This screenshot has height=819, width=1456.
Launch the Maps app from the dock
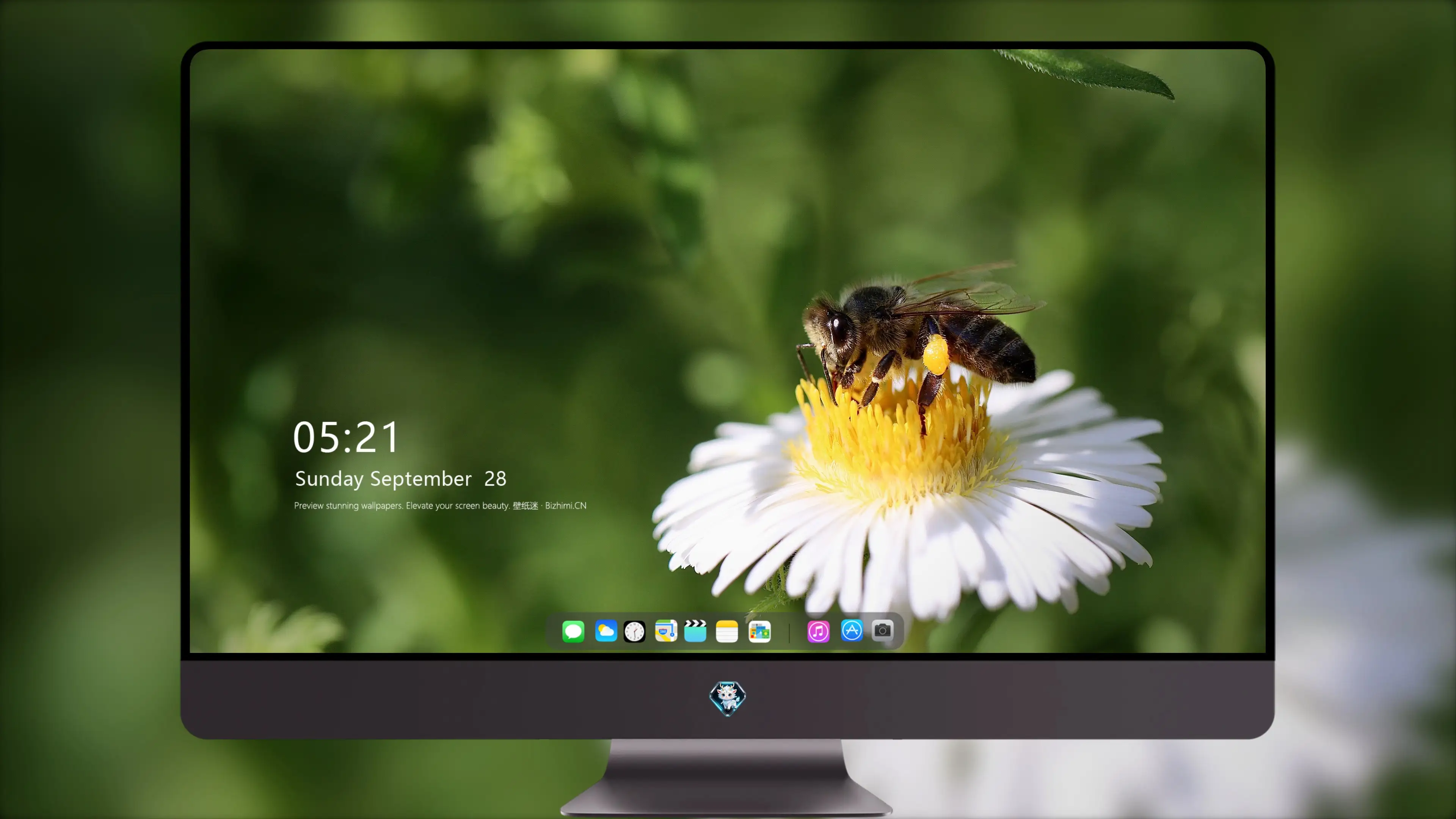pos(666,631)
